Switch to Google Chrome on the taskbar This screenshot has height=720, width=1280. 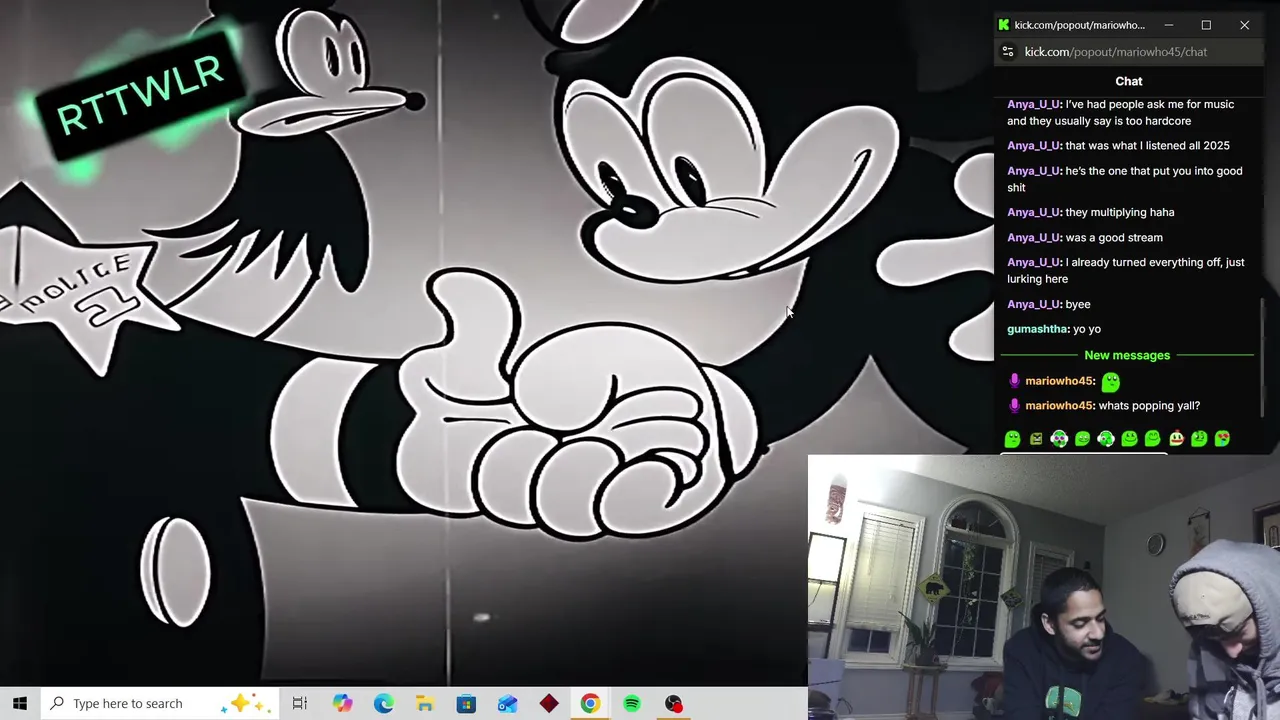[590, 703]
